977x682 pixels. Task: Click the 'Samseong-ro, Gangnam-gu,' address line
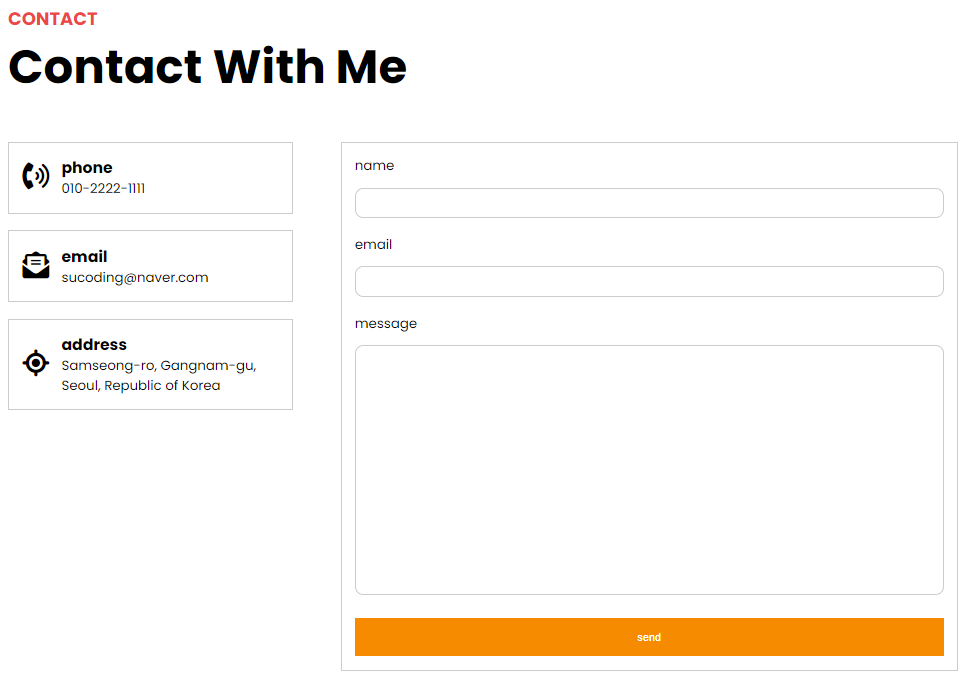(x=159, y=366)
